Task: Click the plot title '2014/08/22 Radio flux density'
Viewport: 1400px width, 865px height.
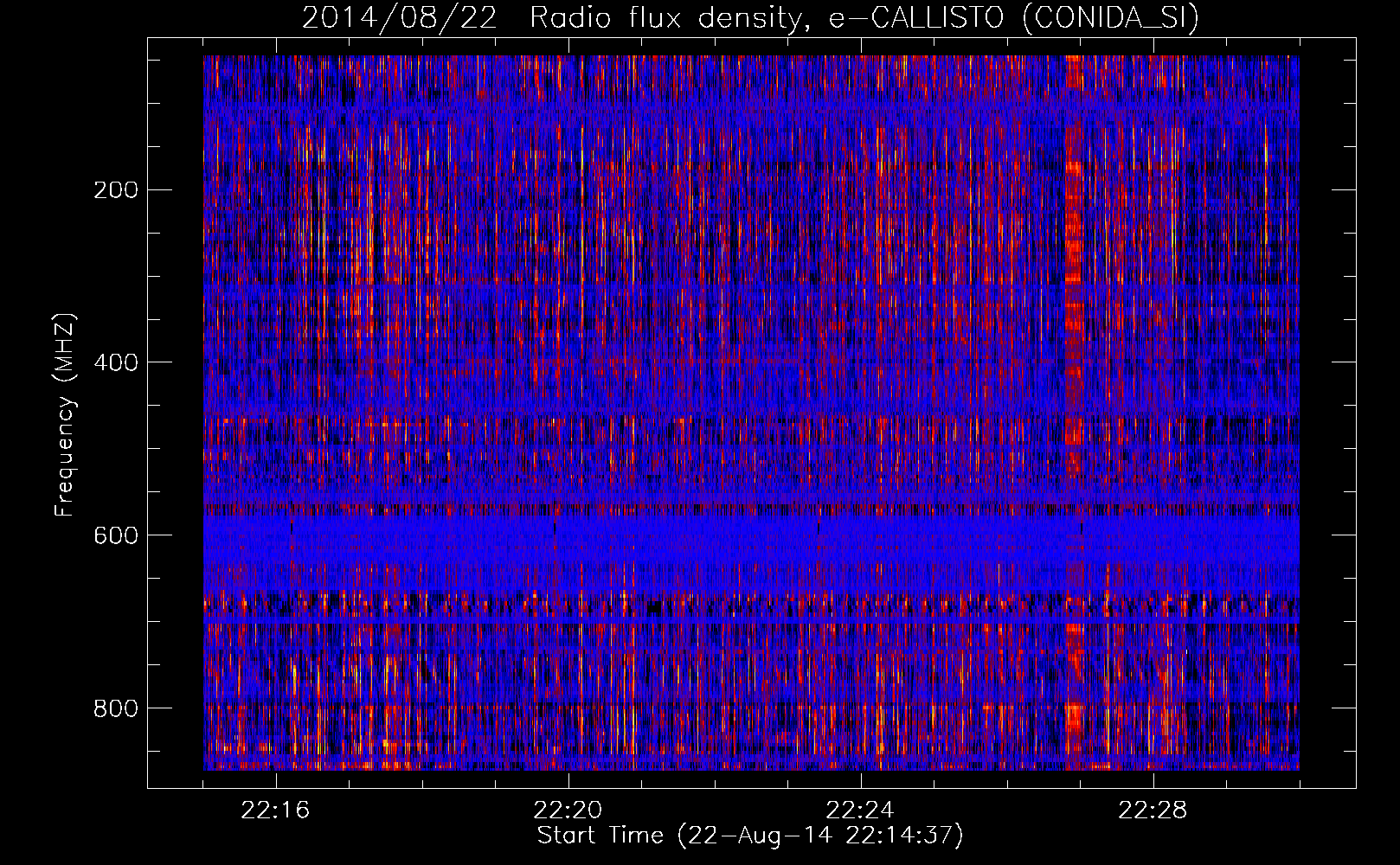Action: [556, 17]
